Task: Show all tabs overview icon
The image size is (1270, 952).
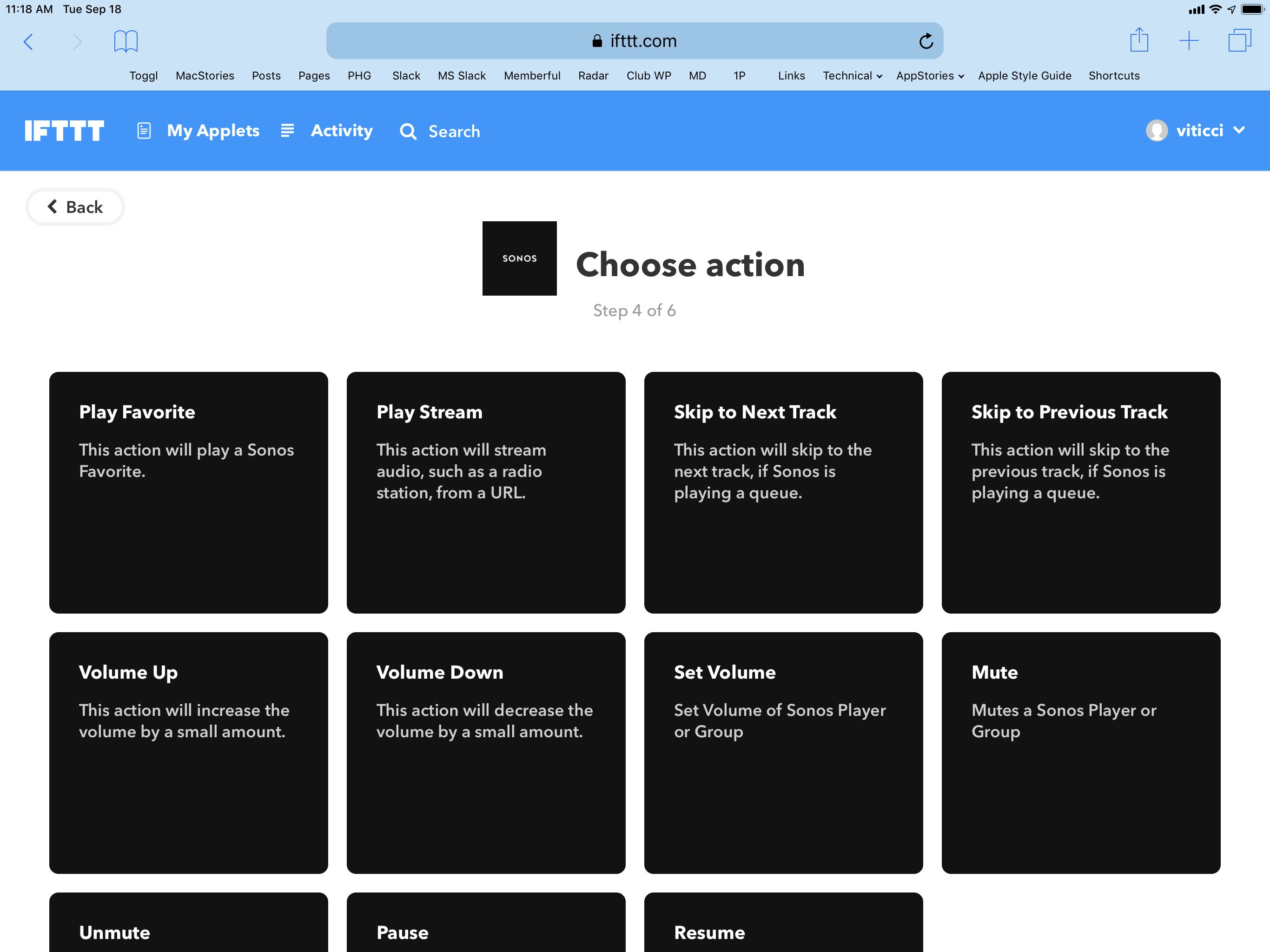Action: [x=1240, y=41]
